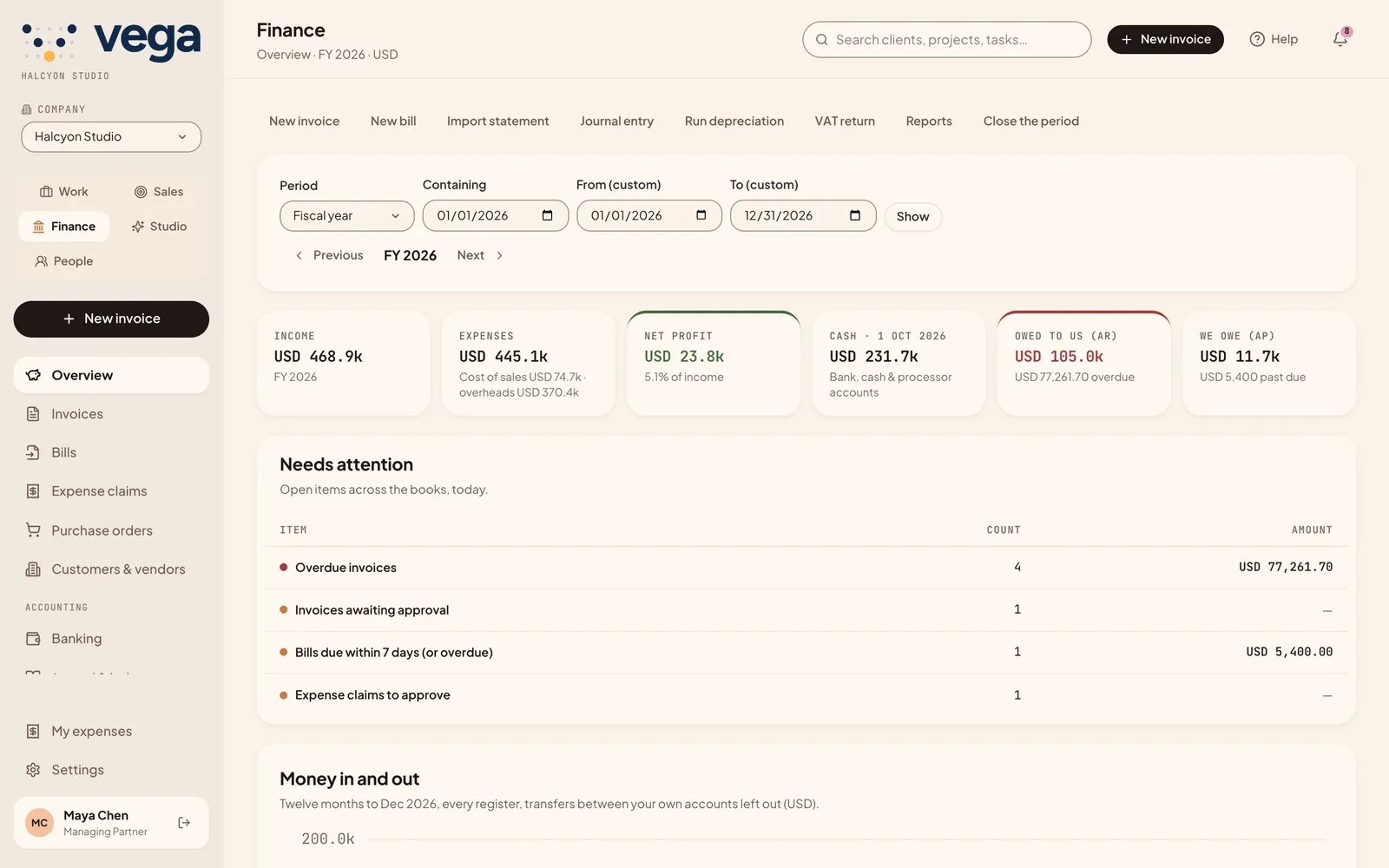Go to Previous fiscal year
The image size is (1389, 868).
(x=329, y=255)
